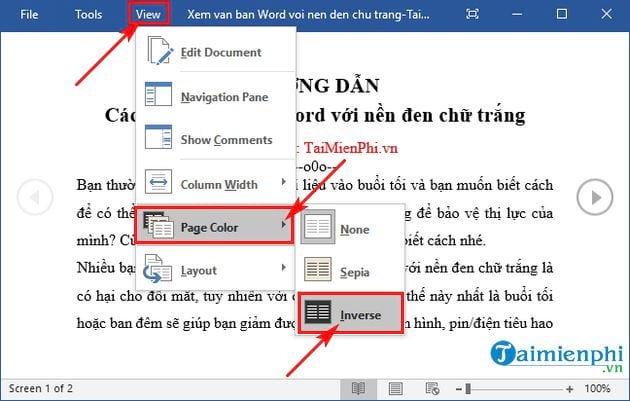Image resolution: width=630 pixels, height=401 pixels.
Task: Switch to Web Layout view icon
Action: 432,389
